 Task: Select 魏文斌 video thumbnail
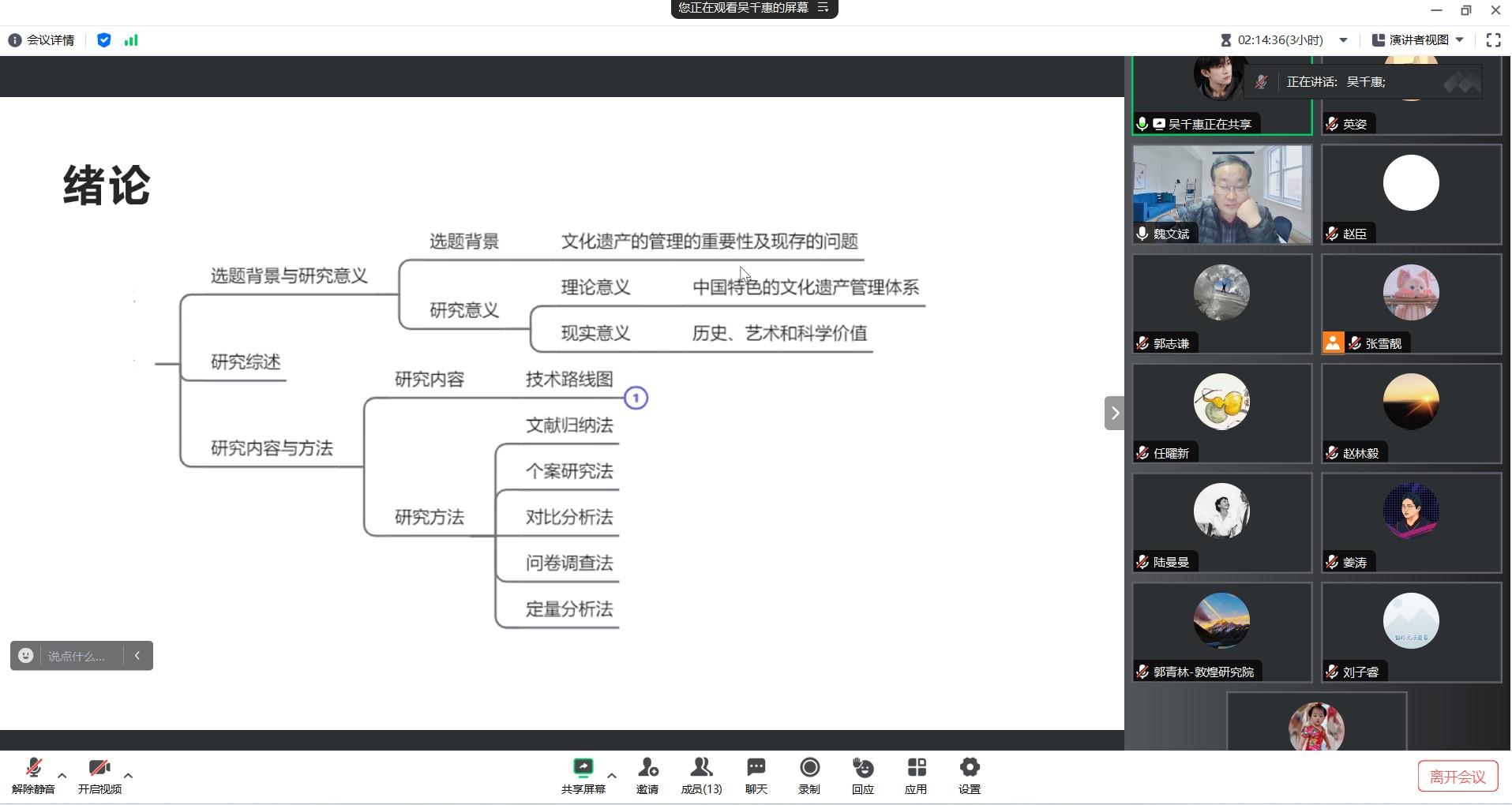coord(1221,194)
